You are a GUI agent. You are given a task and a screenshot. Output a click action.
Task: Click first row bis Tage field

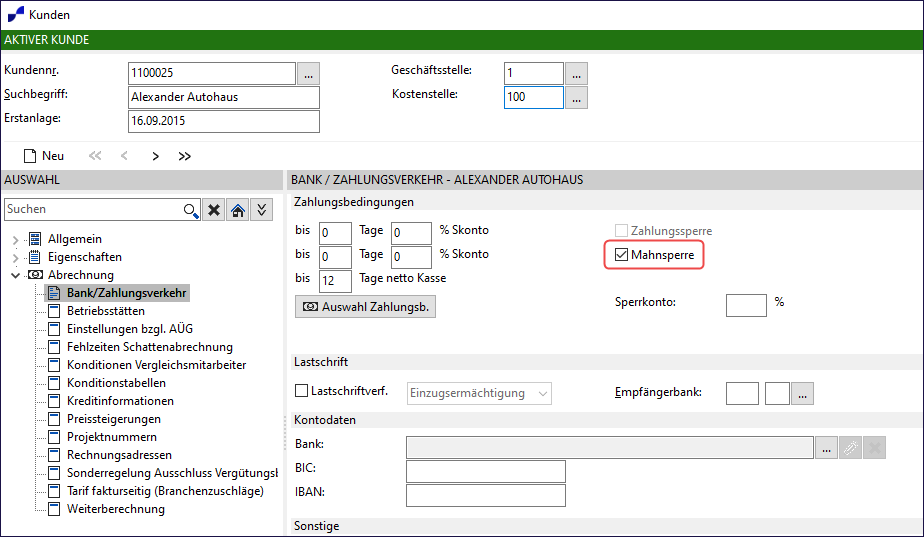pos(335,233)
